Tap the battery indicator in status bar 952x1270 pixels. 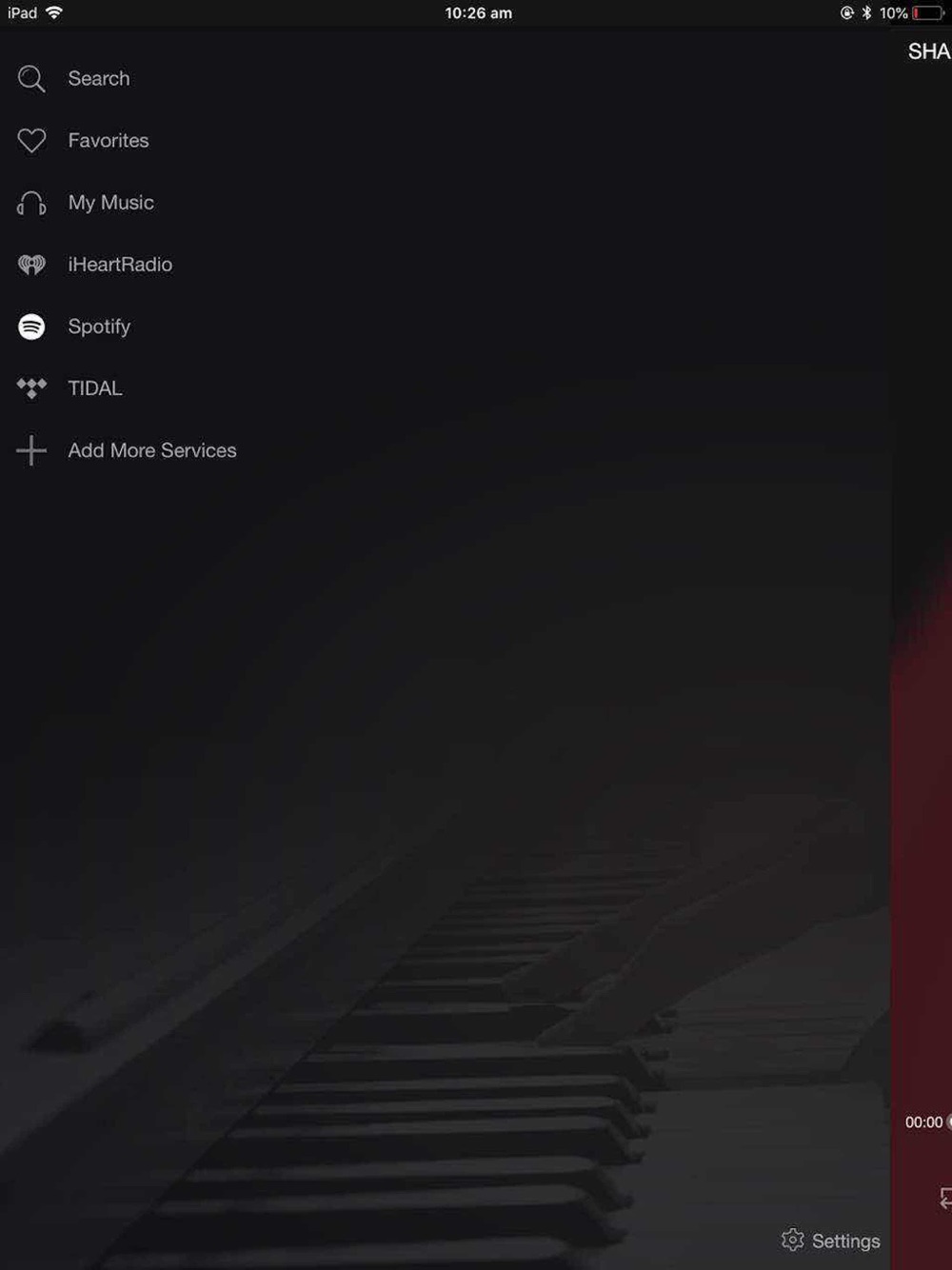click(928, 13)
